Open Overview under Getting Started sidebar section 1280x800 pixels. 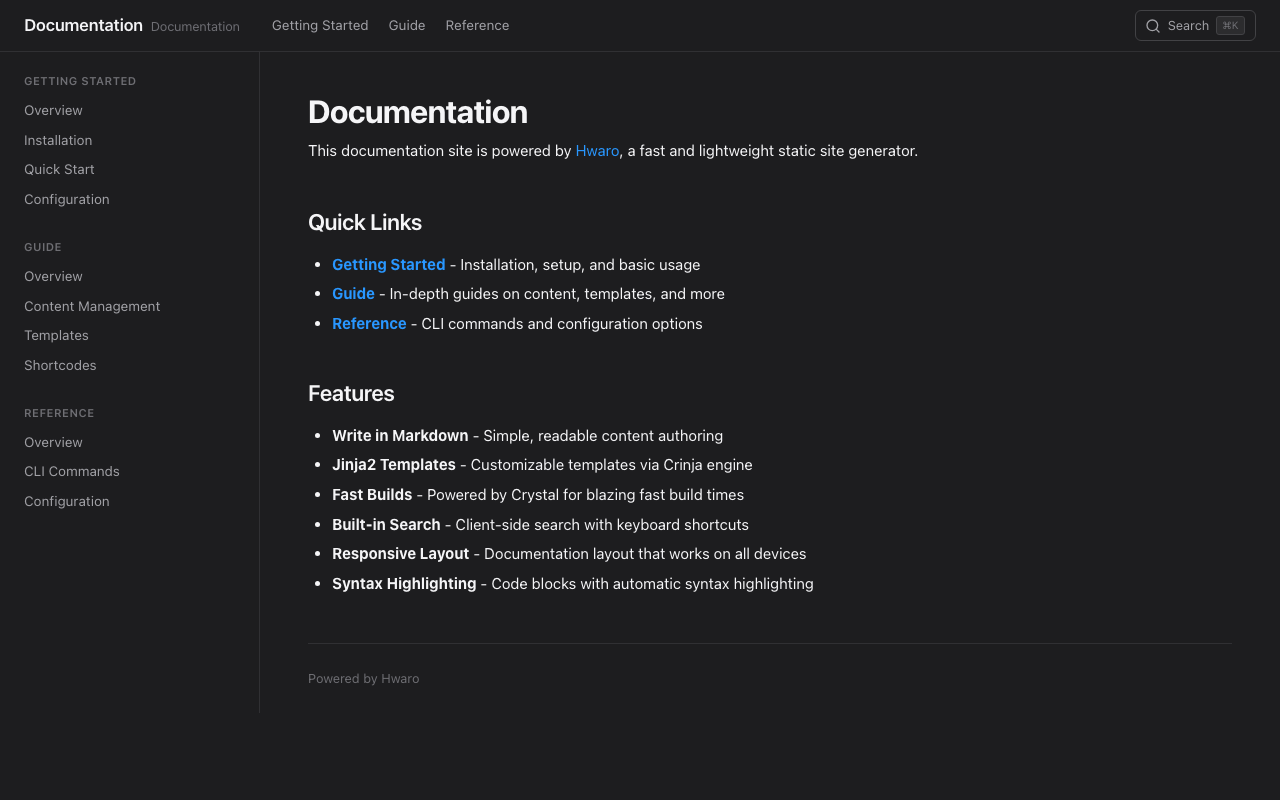tap(53, 111)
